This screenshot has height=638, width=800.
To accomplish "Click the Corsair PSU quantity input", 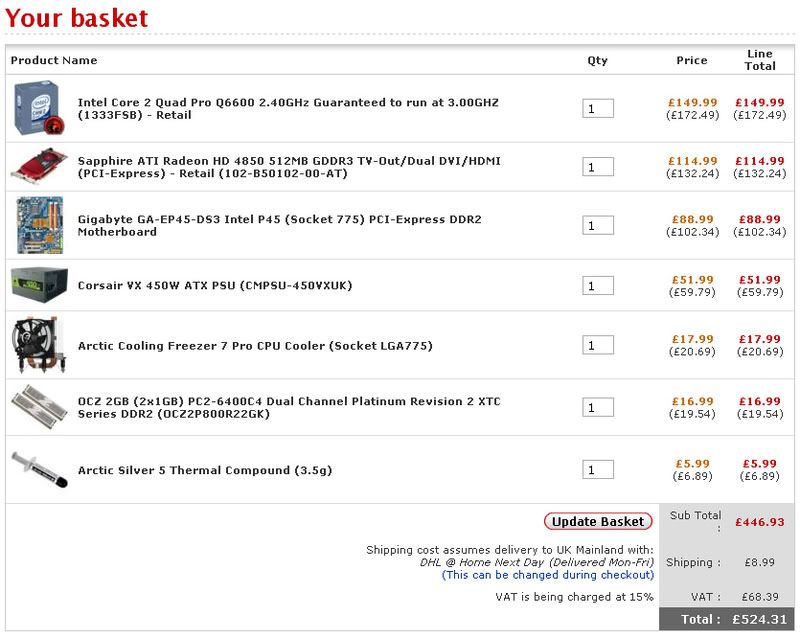I will pos(598,286).
